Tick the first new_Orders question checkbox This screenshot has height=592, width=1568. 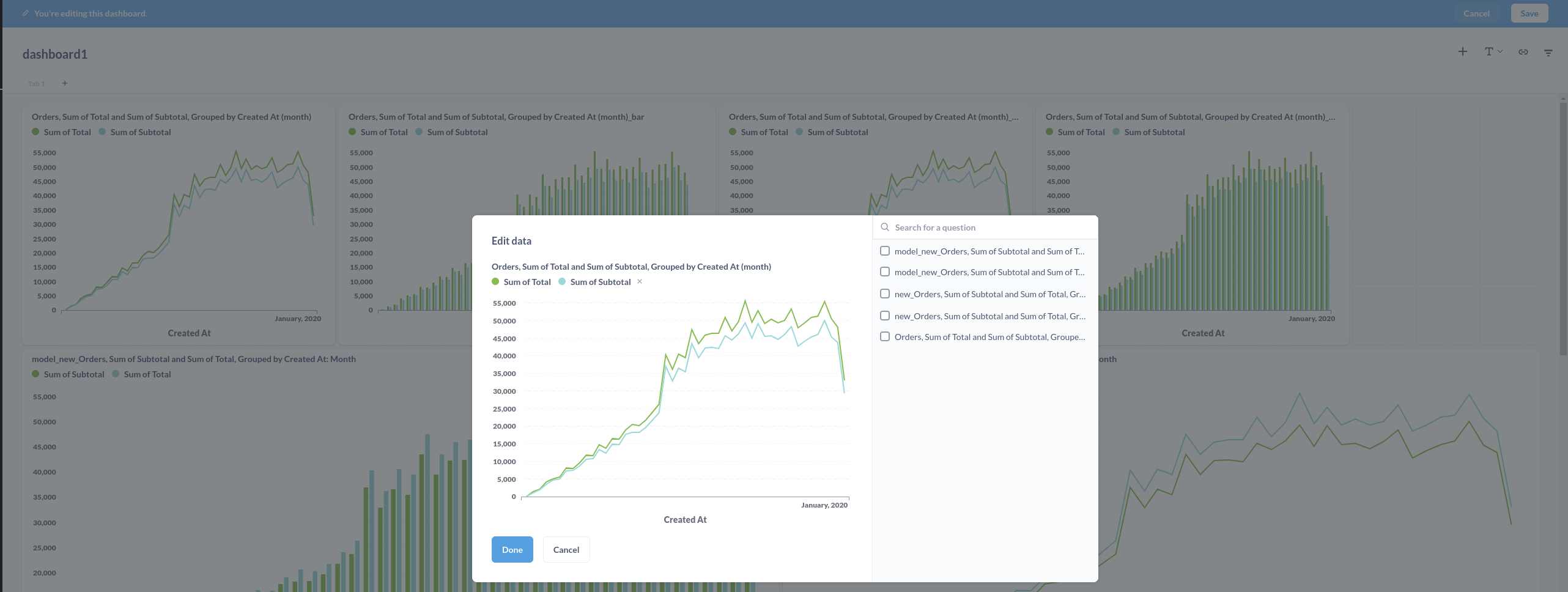(x=885, y=294)
